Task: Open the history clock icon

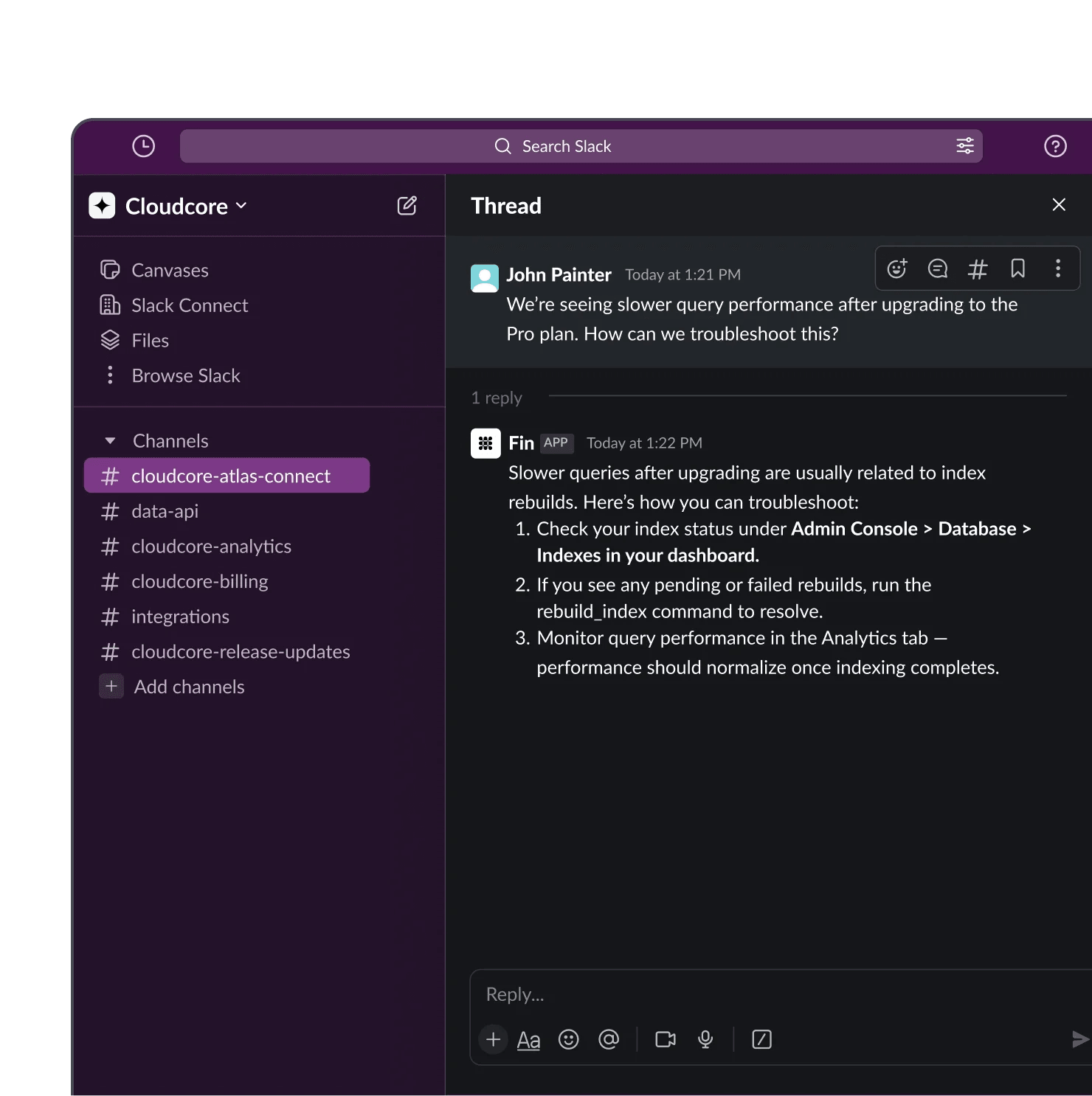Action: tap(143, 146)
